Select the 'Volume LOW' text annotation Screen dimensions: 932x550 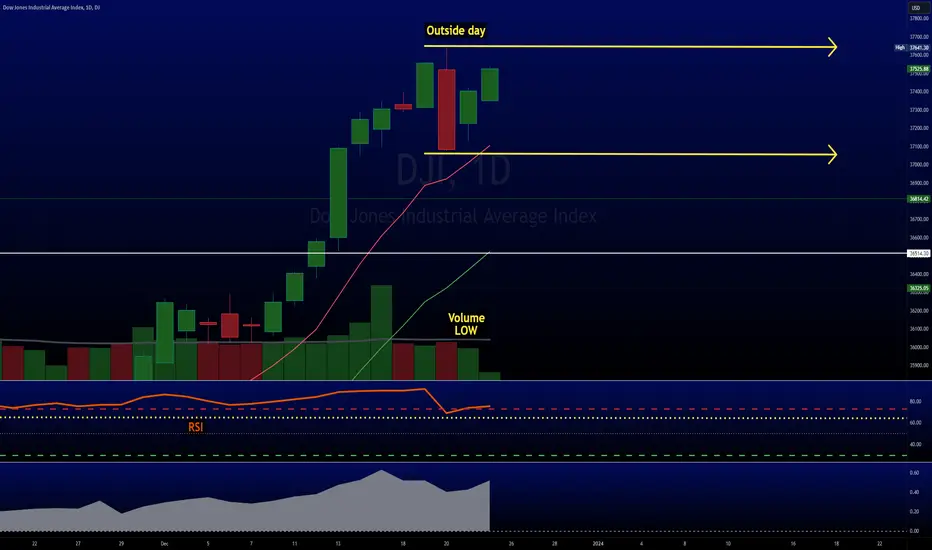coord(466,324)
